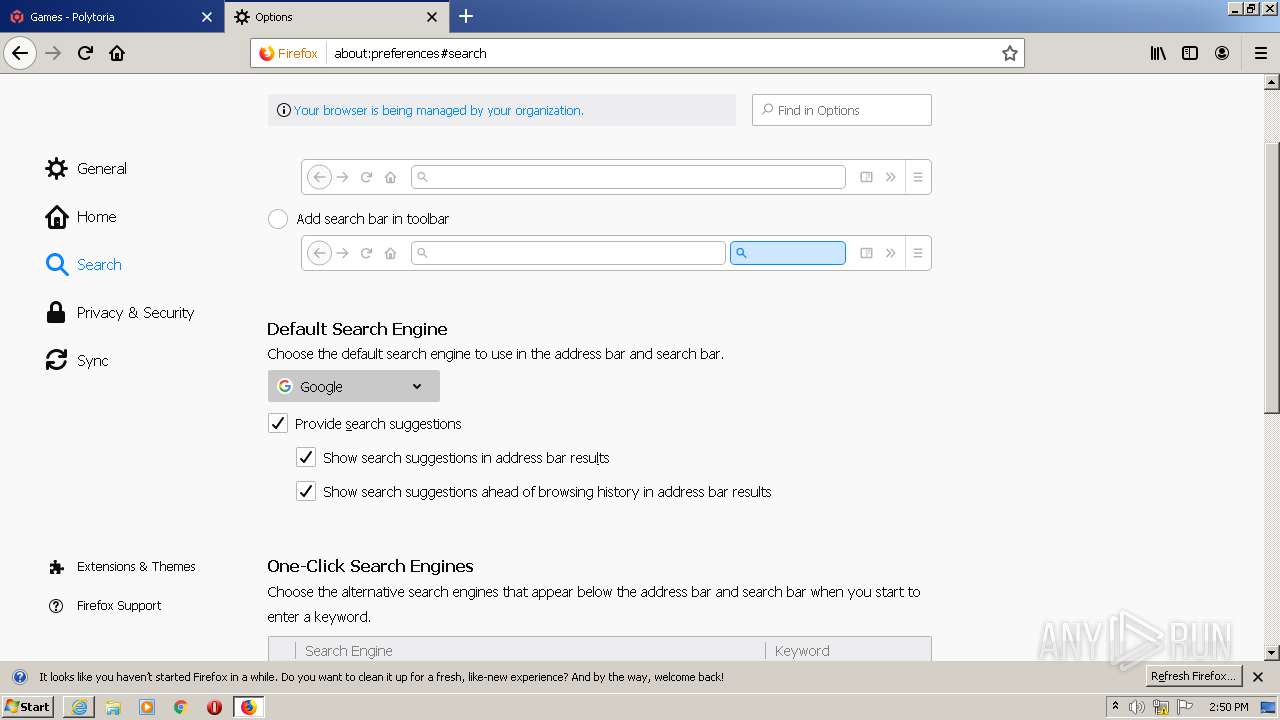Image resolution: width=1280 pixels, height=720 pixels.
Task: Click the Search Engine column header
Action: [x=530, y=650]
